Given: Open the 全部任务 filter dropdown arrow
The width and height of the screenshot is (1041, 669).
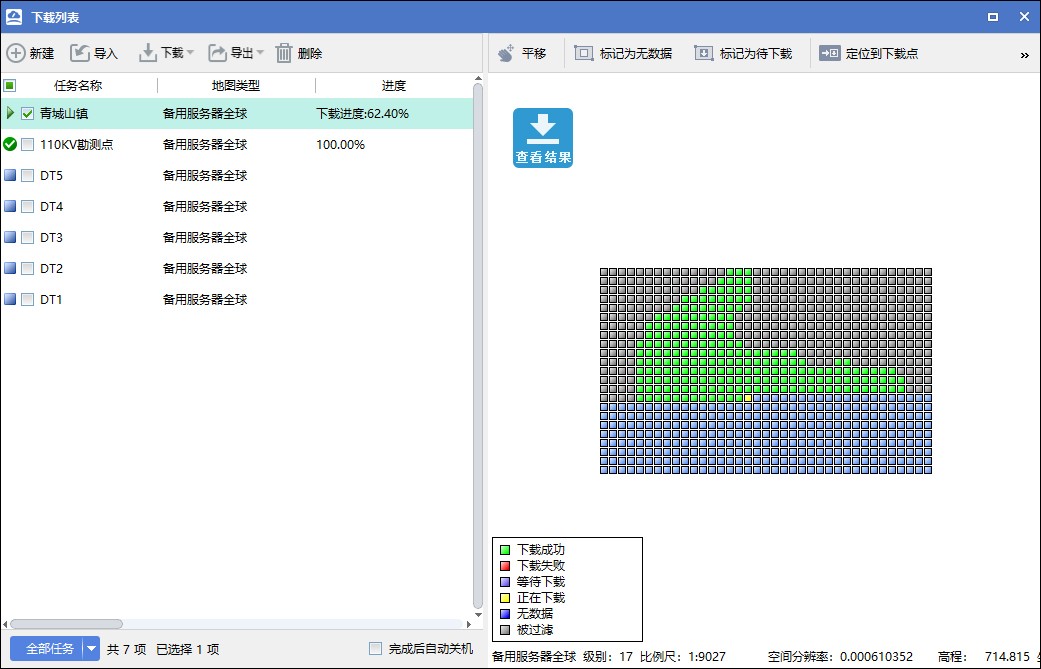Looking at the screenshot, I should click(x=92, y=648).
